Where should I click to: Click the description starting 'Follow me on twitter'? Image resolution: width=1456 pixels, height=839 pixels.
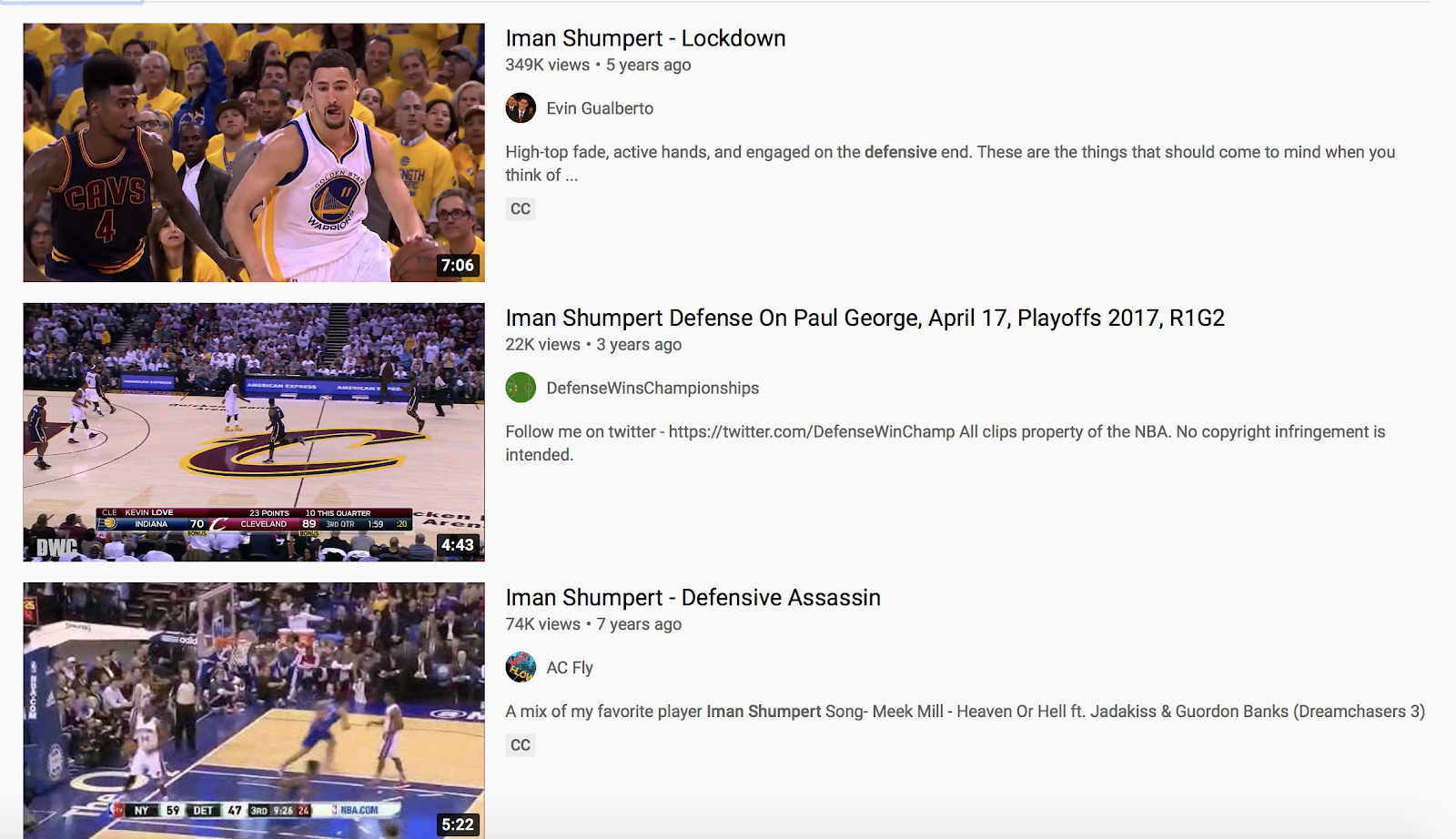coord(945,443)
